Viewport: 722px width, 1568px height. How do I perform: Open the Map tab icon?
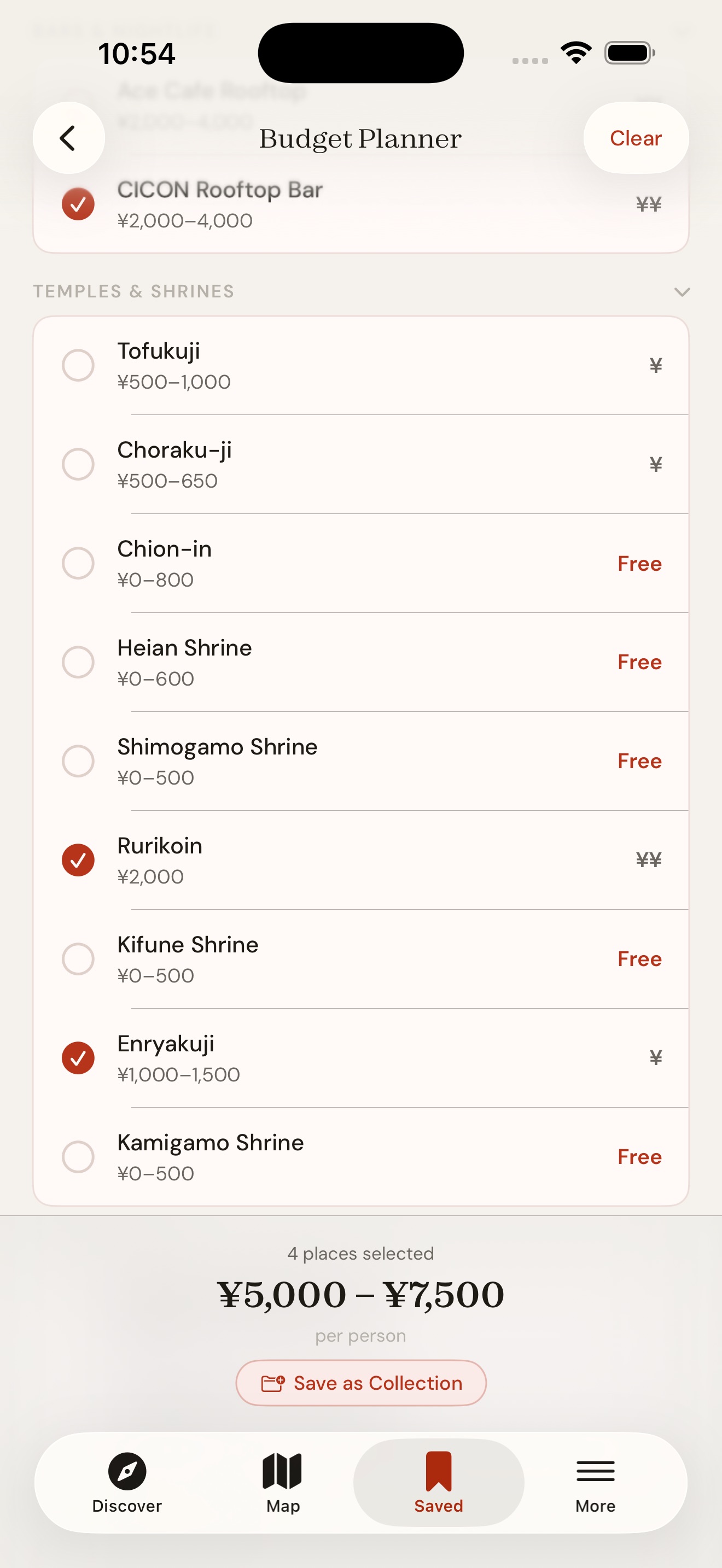[x=282, y=1471]
